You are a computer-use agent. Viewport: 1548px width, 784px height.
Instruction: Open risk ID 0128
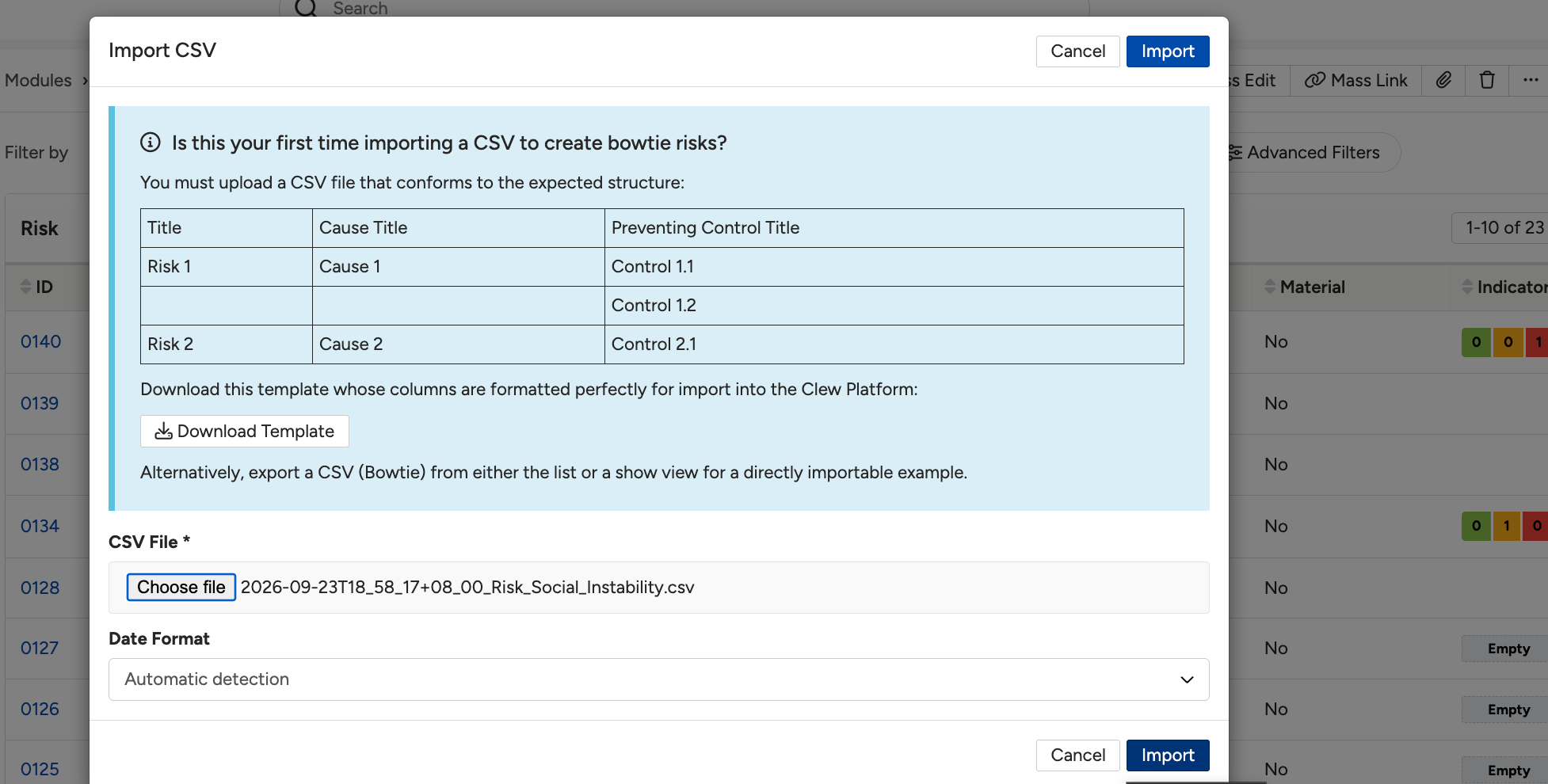tap(40, 588)
